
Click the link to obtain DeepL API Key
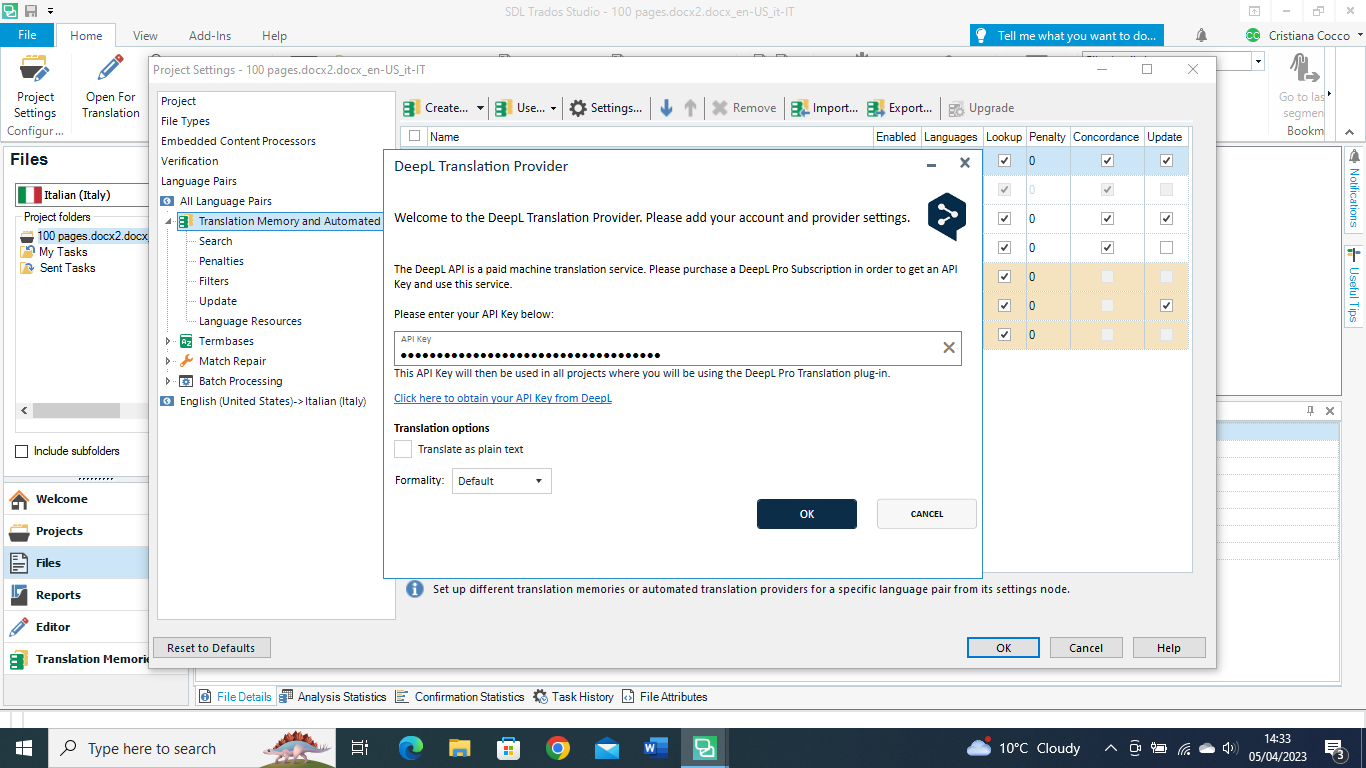(x=502, y=398)
